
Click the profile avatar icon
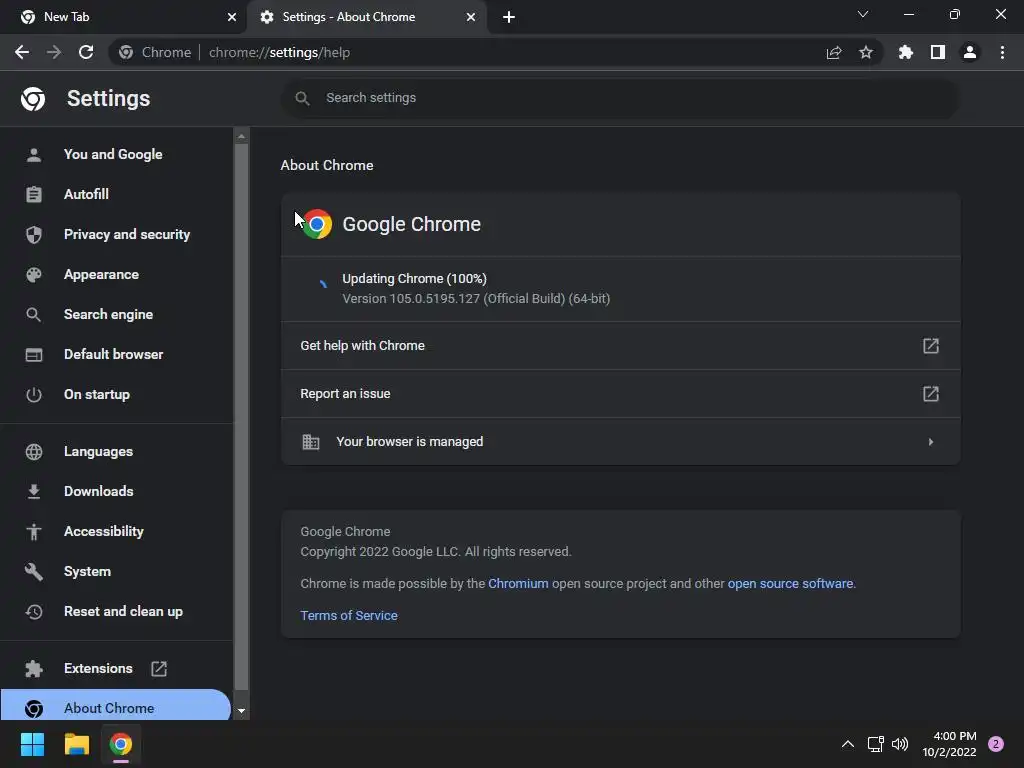(x=970, y=52)
